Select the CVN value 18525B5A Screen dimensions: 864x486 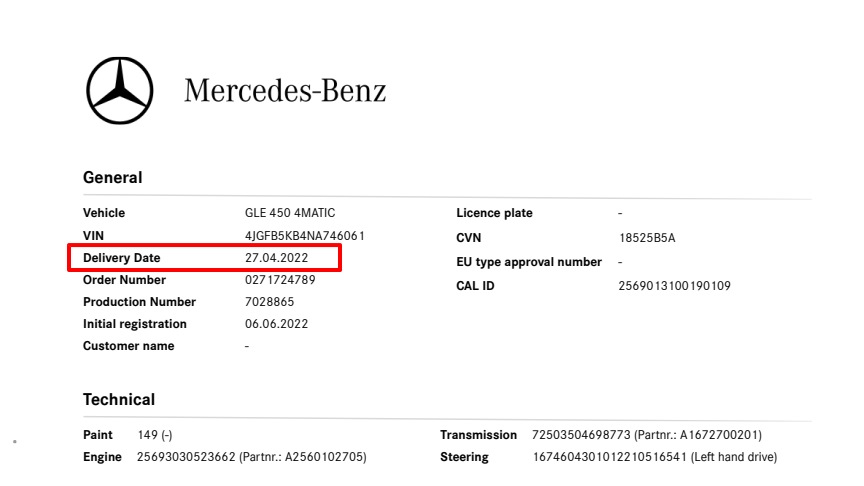647,238
